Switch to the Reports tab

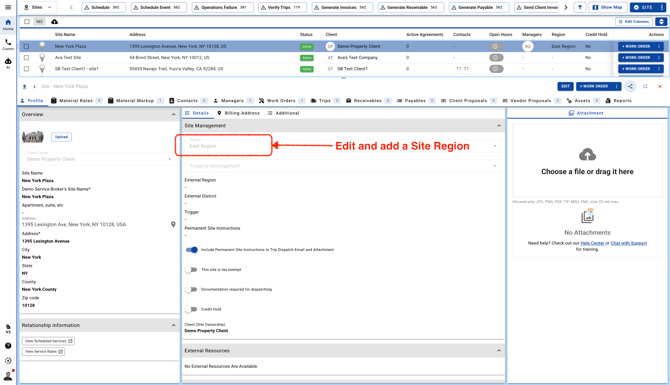(618, 101)
